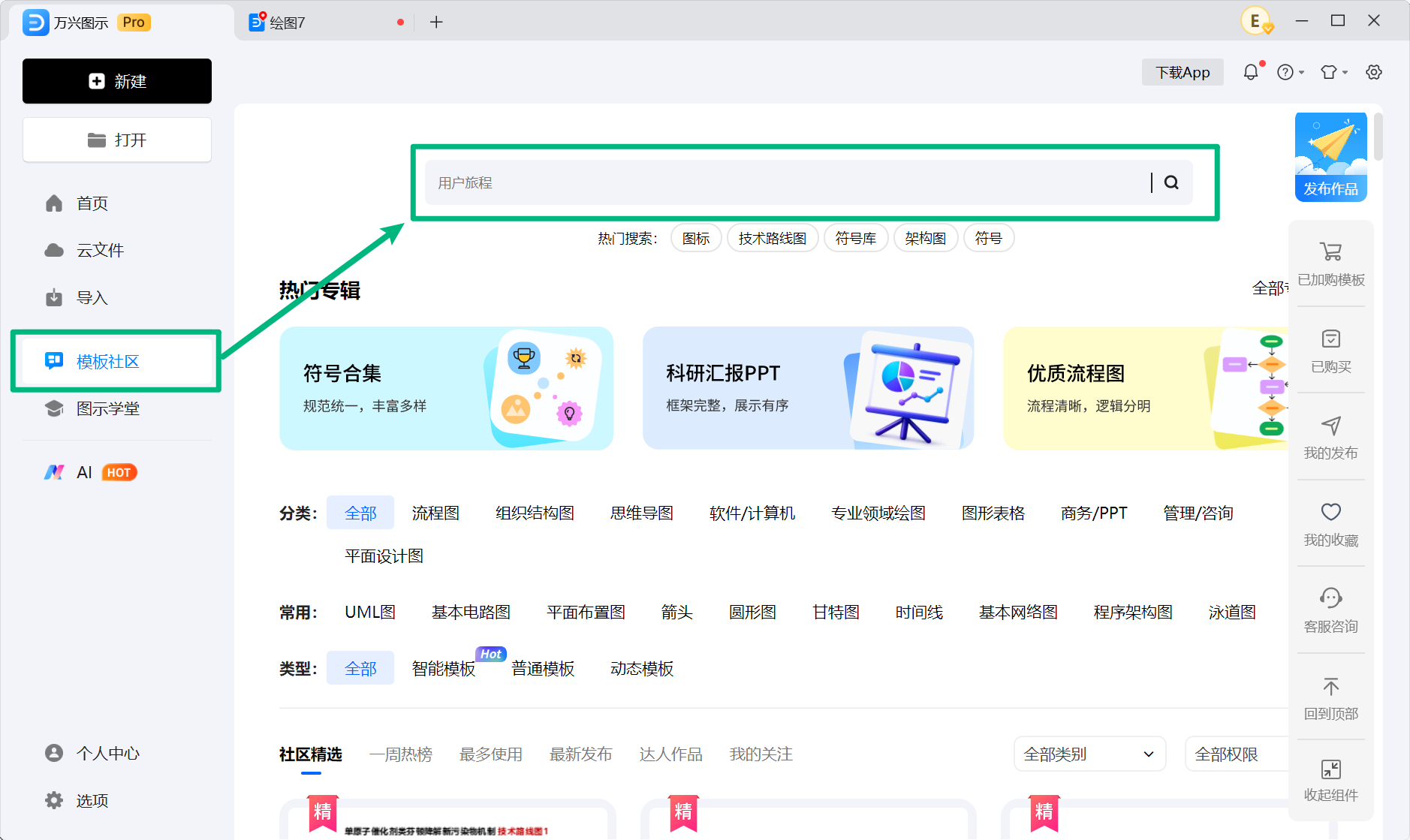The width and height of the screenshot is (1410, 840).
Task: Click the 打开 (Open) button
Action: pos(117,140)
